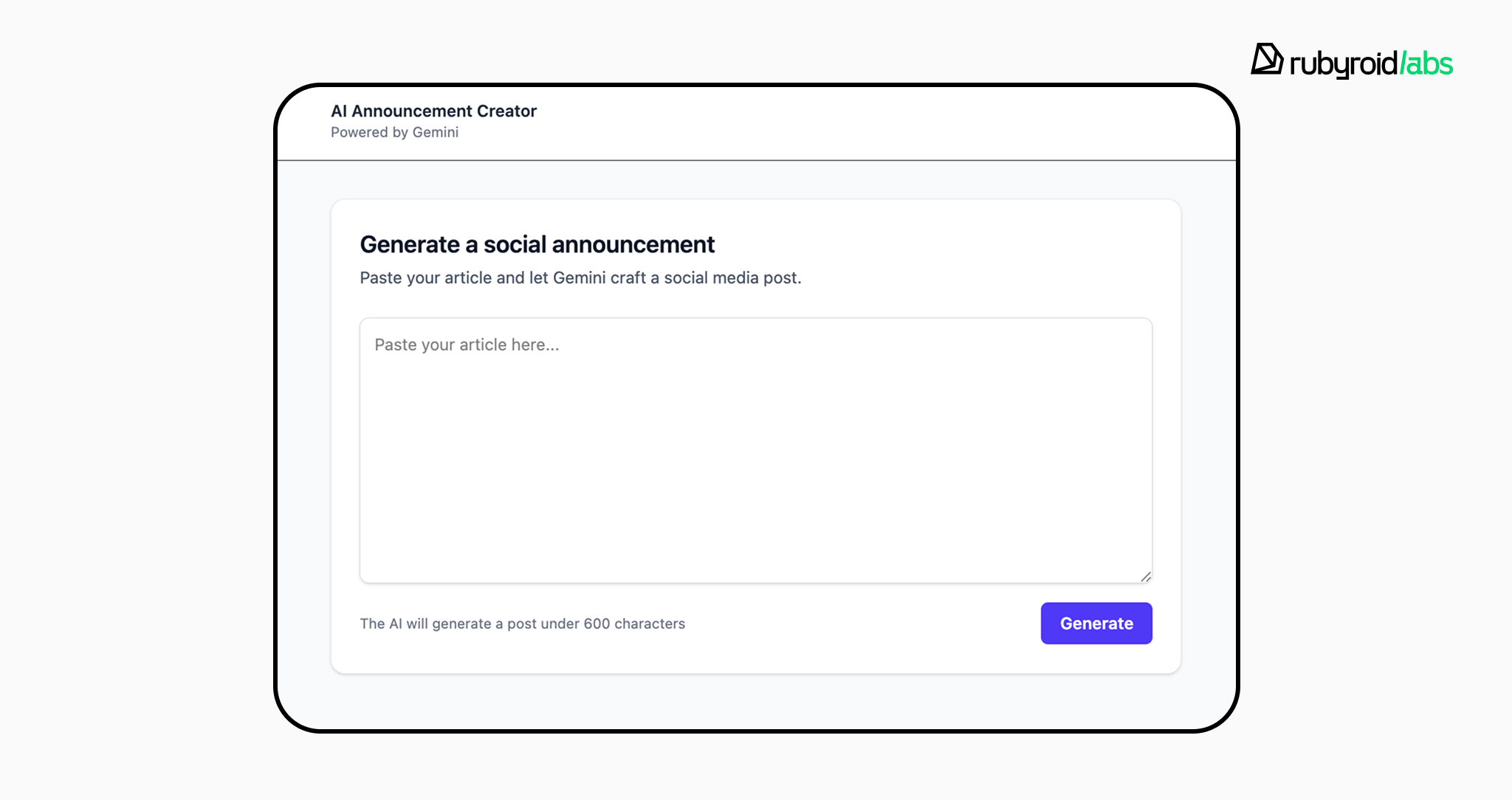Click the textarea resize handle corner
The image size is (1512, 800).
click(1145, 576)
